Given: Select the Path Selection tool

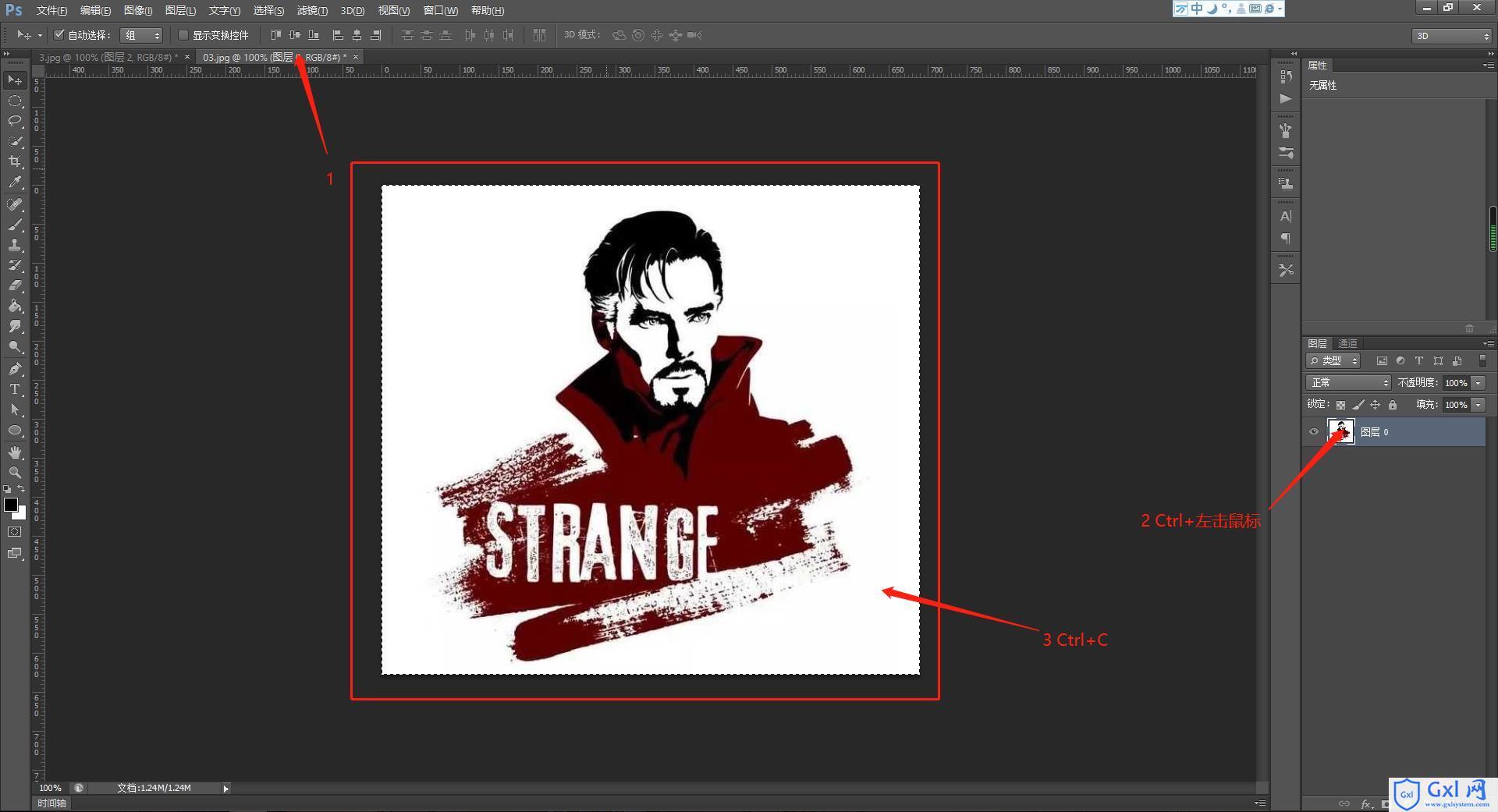Looking at the screenshot, I should coord(15,410).
